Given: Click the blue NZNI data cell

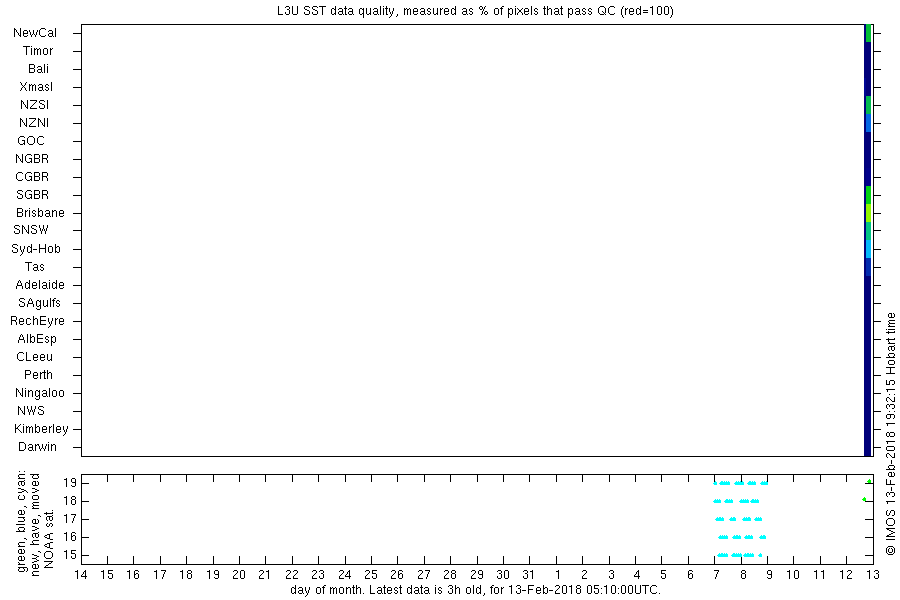Looking at the screenshot, I should (868, 123).
